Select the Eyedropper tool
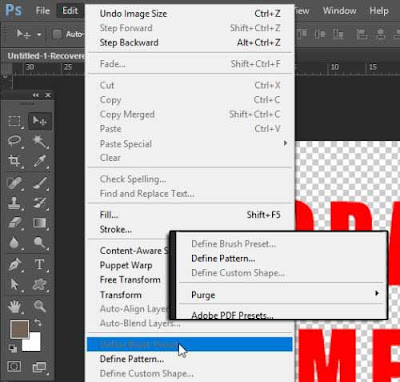 click(39, 161)
